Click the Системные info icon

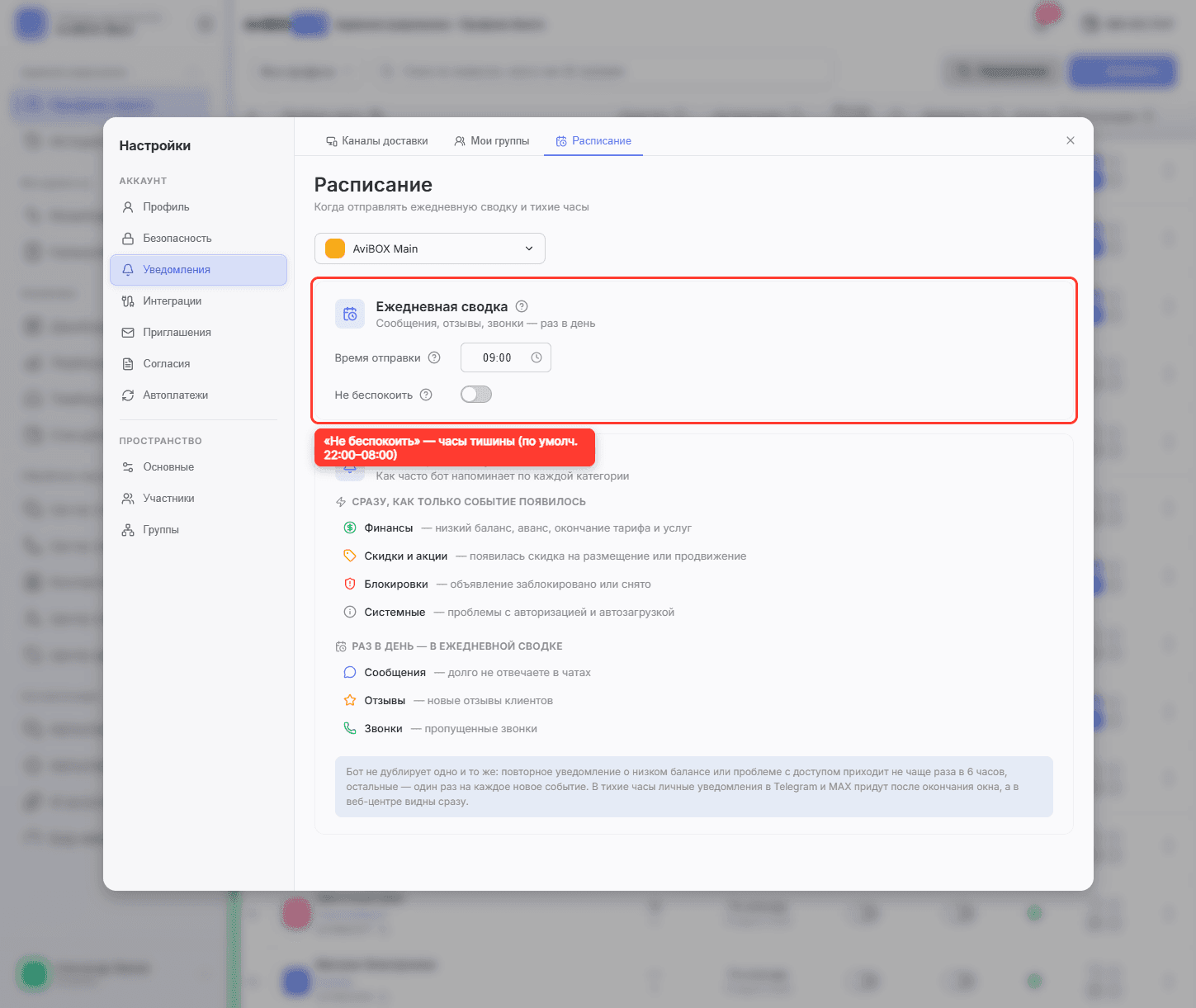350,612
